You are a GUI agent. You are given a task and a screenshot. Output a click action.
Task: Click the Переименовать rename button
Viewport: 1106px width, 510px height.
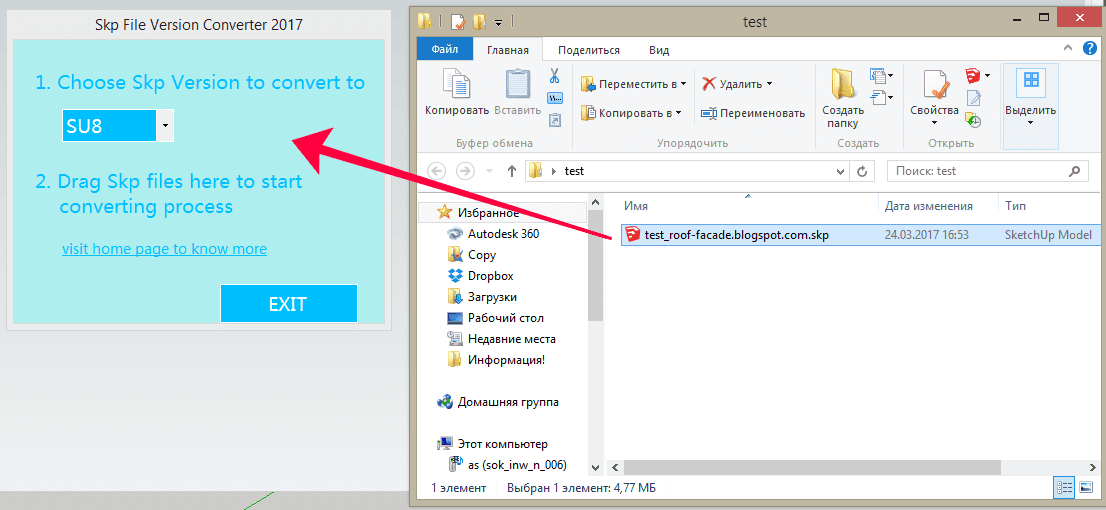753,113
